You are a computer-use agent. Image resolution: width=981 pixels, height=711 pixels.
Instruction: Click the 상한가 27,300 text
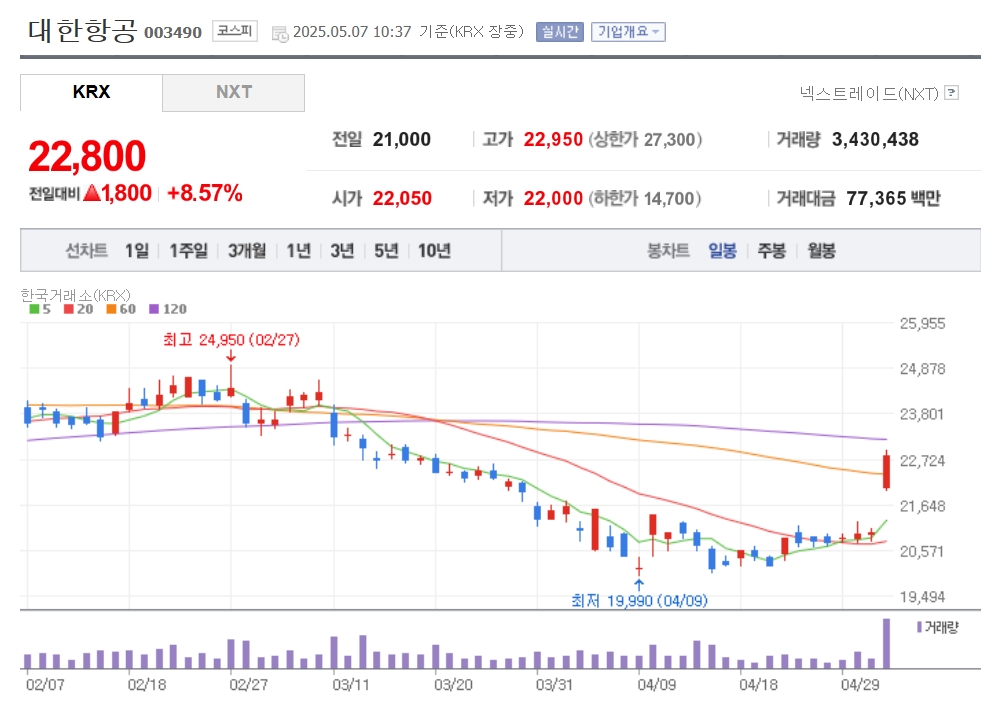pyautogui.click(x=645, y=139)
